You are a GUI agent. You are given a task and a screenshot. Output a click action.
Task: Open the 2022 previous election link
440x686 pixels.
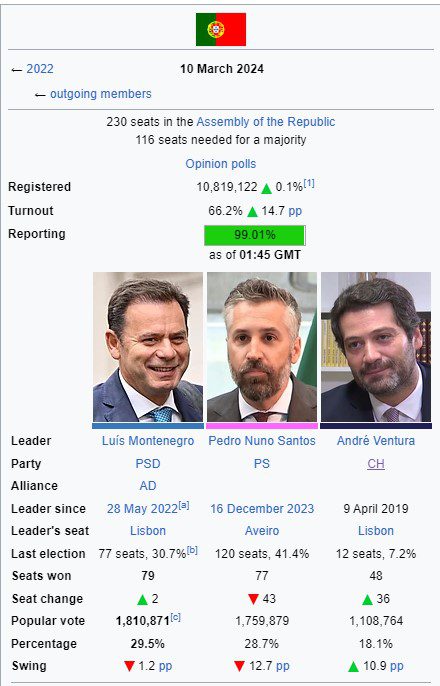tap(40, 69)
